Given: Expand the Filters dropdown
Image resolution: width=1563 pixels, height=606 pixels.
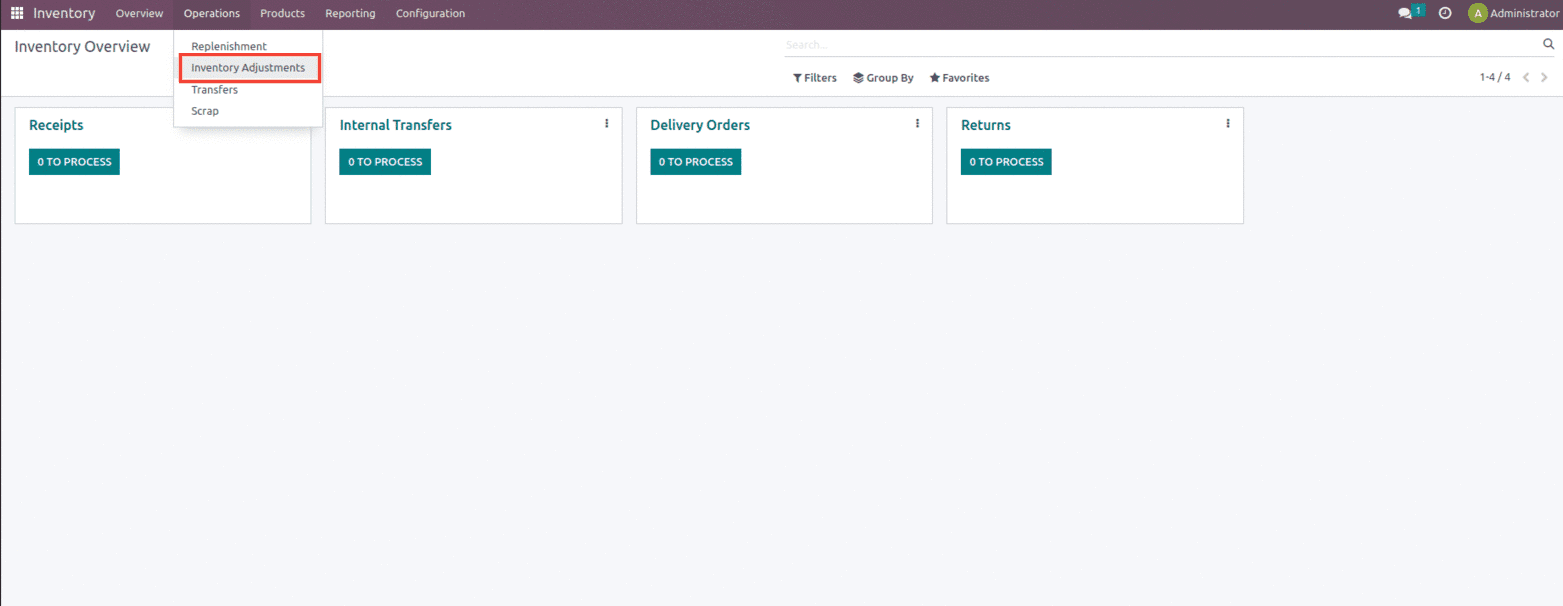Looking at the screenshot, I should [815, 78].
